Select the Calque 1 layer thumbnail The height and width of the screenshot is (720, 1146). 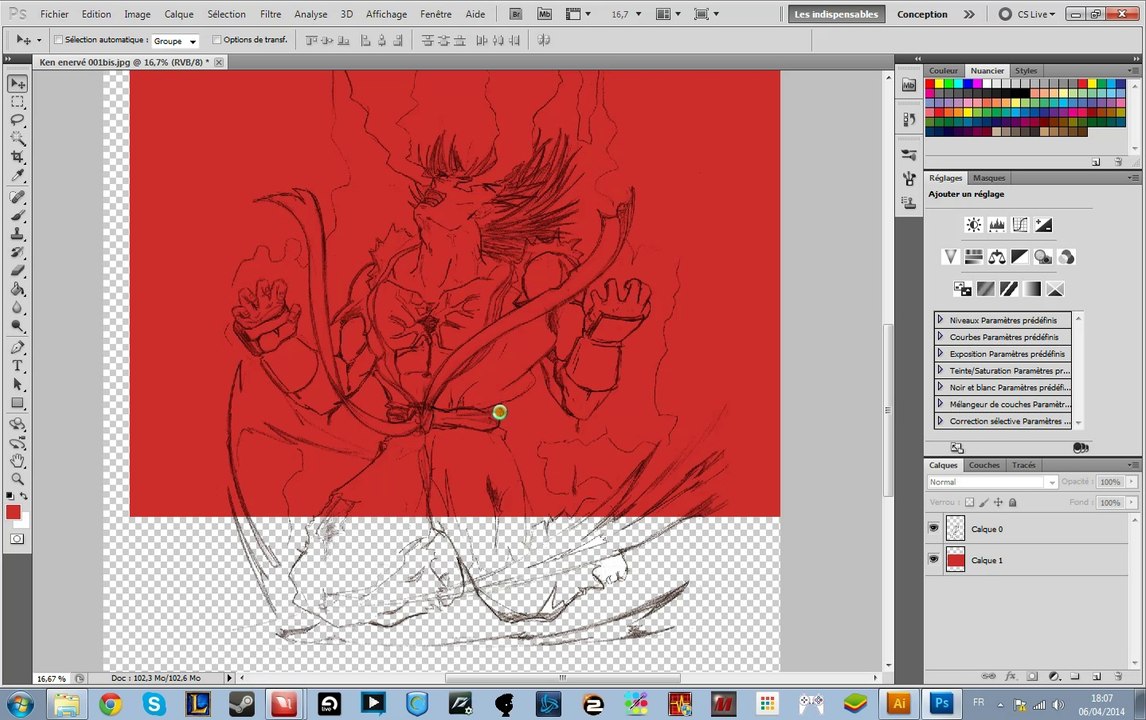955,560
